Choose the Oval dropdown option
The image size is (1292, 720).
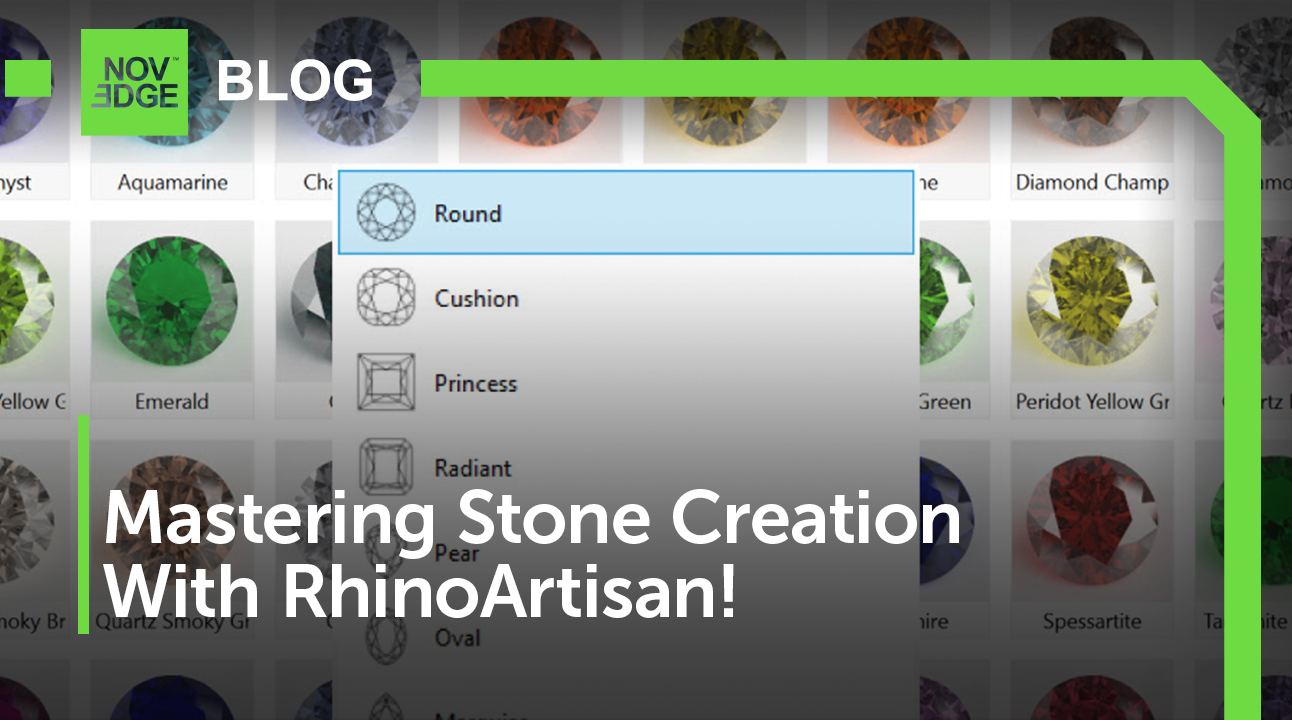tap(457, 637)
